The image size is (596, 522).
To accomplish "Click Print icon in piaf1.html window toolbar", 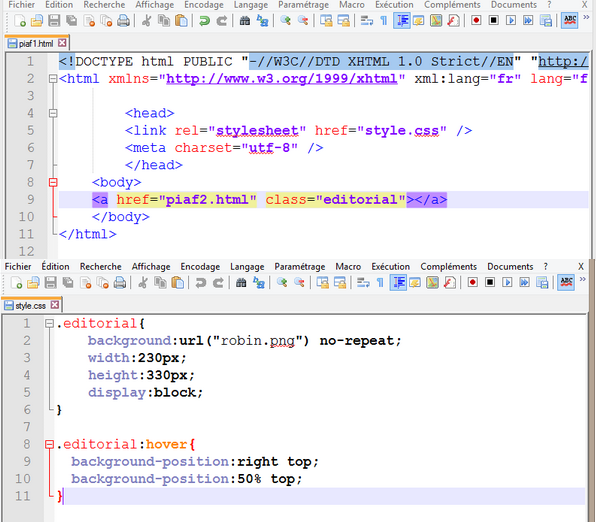I will point(123,21).
